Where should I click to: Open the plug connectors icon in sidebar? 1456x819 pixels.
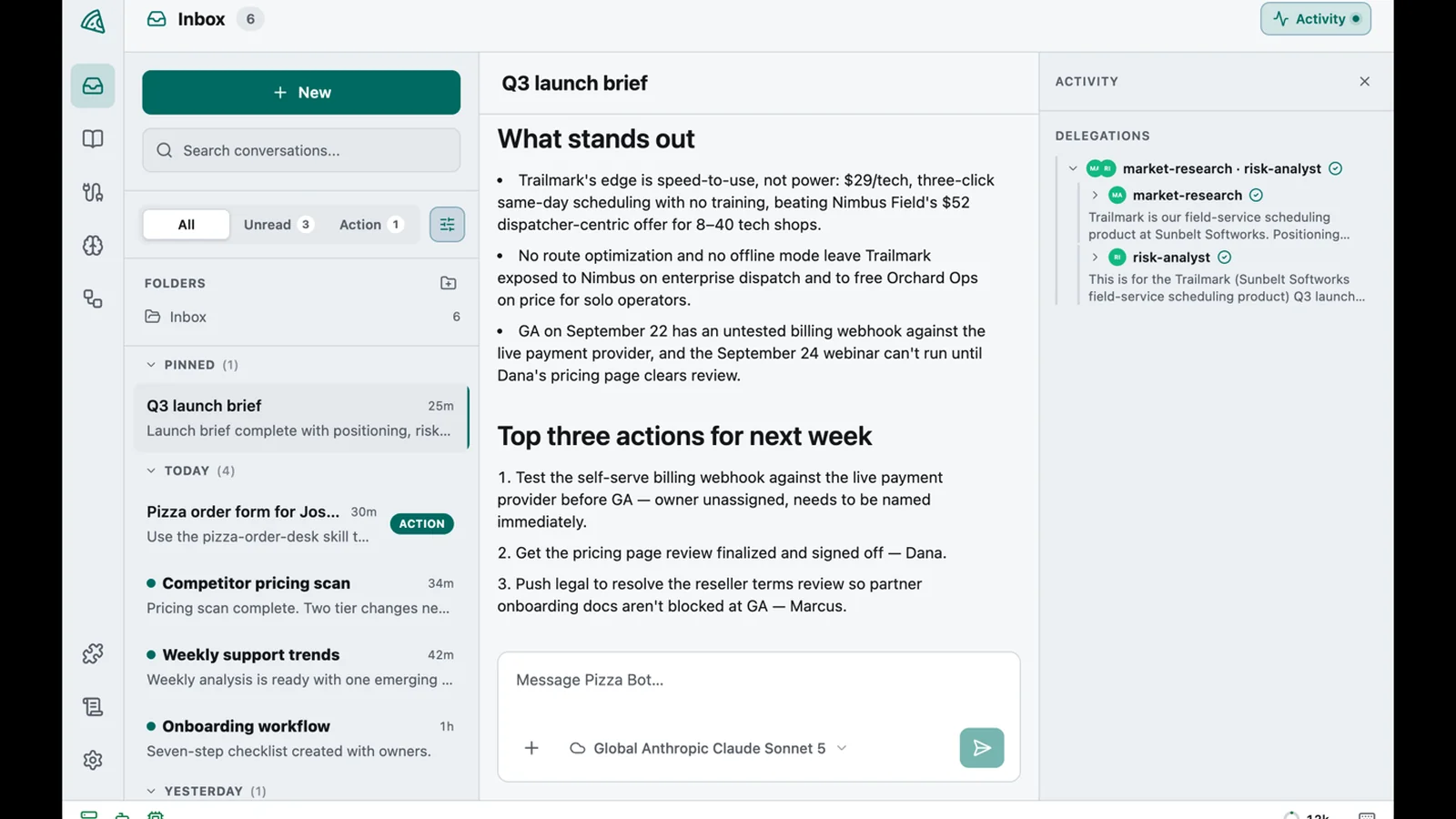pyautogui.click(x=93, y=192)
